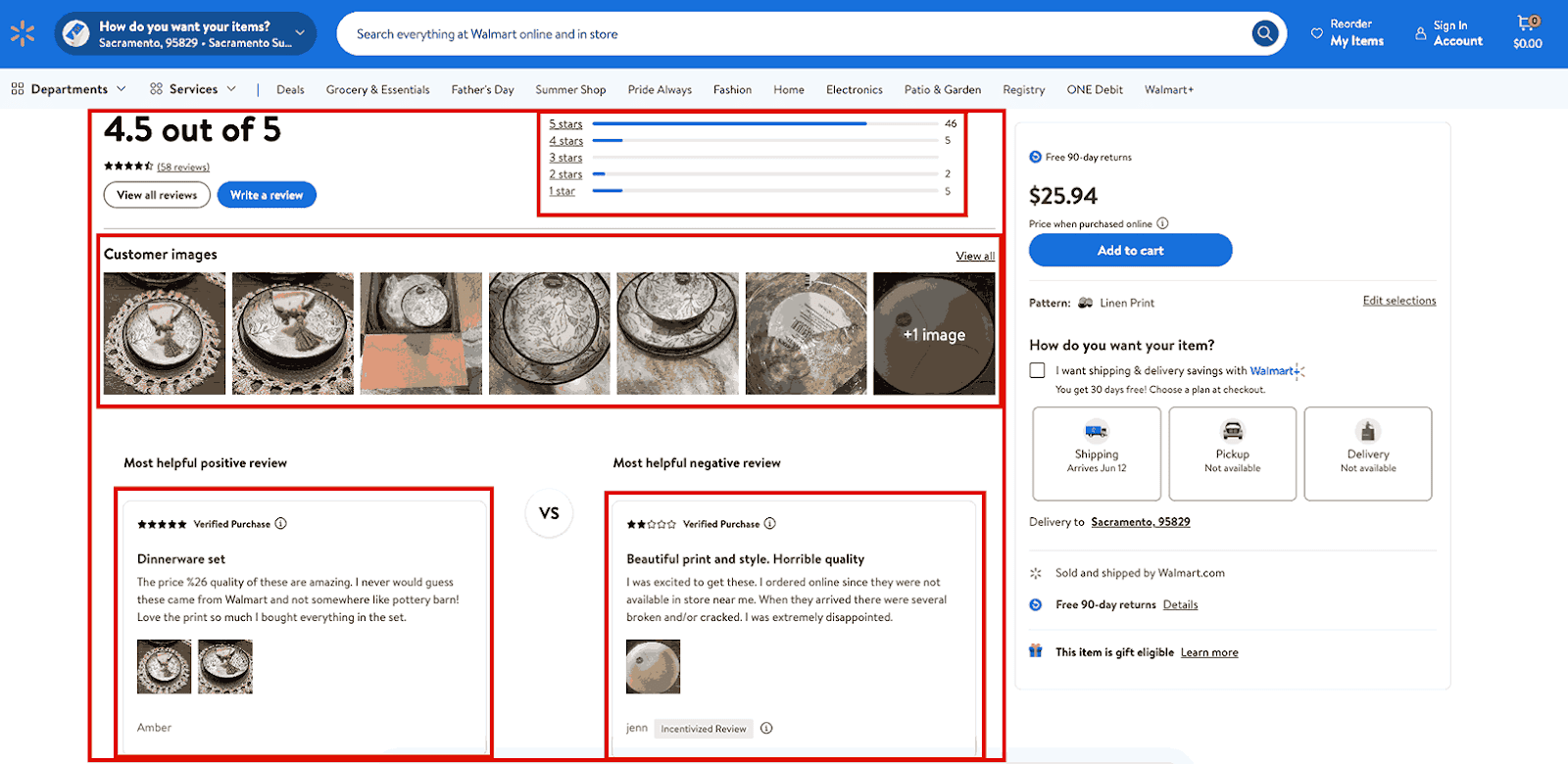Open ONE Debit page
The image size is (1568, 764).
coord(1095,89)
